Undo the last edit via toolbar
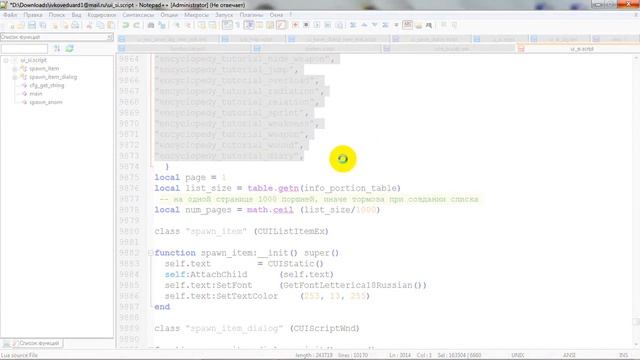 [126, 25]
